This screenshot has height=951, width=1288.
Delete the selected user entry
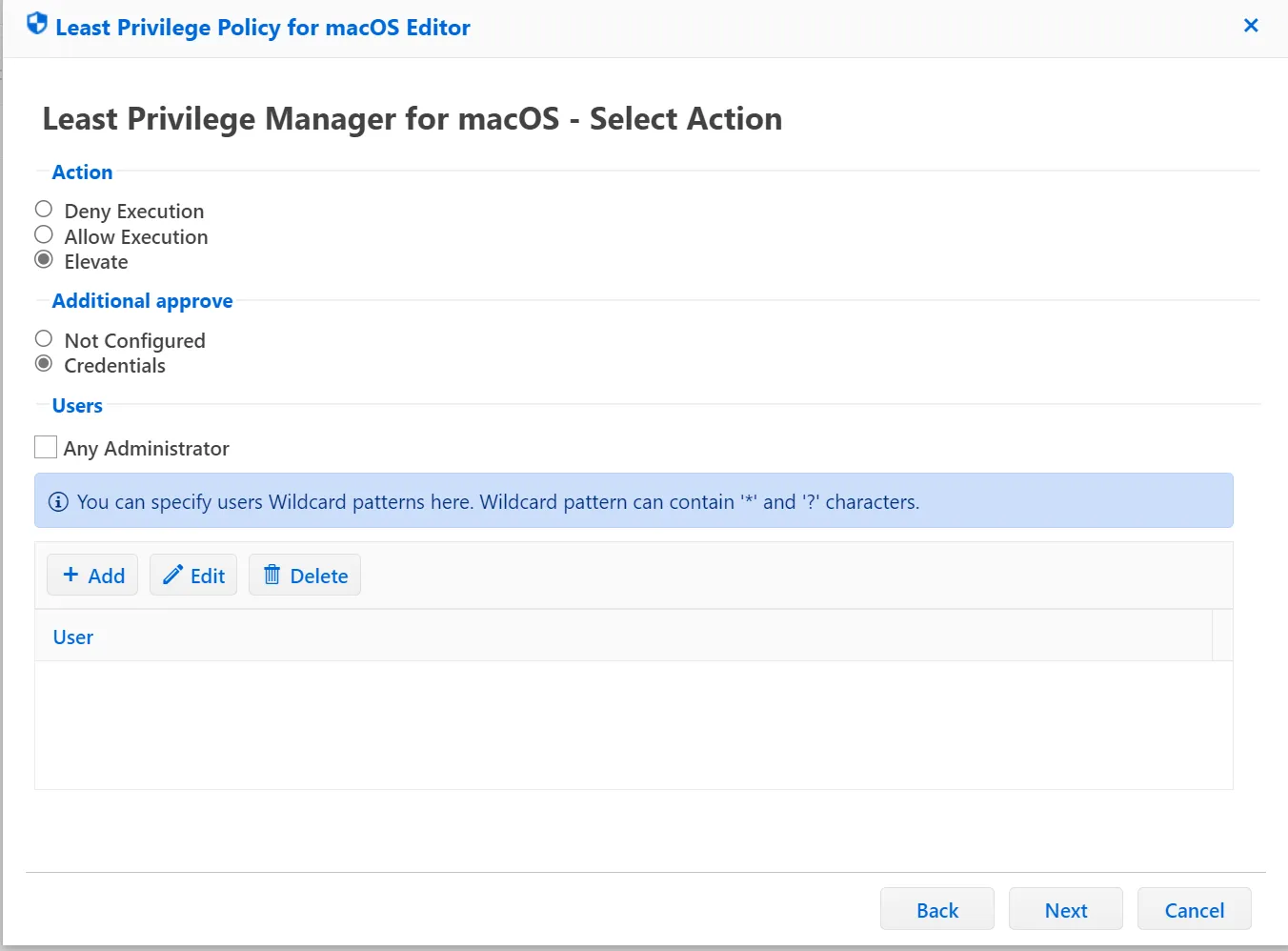pyautogui.click(x=305, y=575)
